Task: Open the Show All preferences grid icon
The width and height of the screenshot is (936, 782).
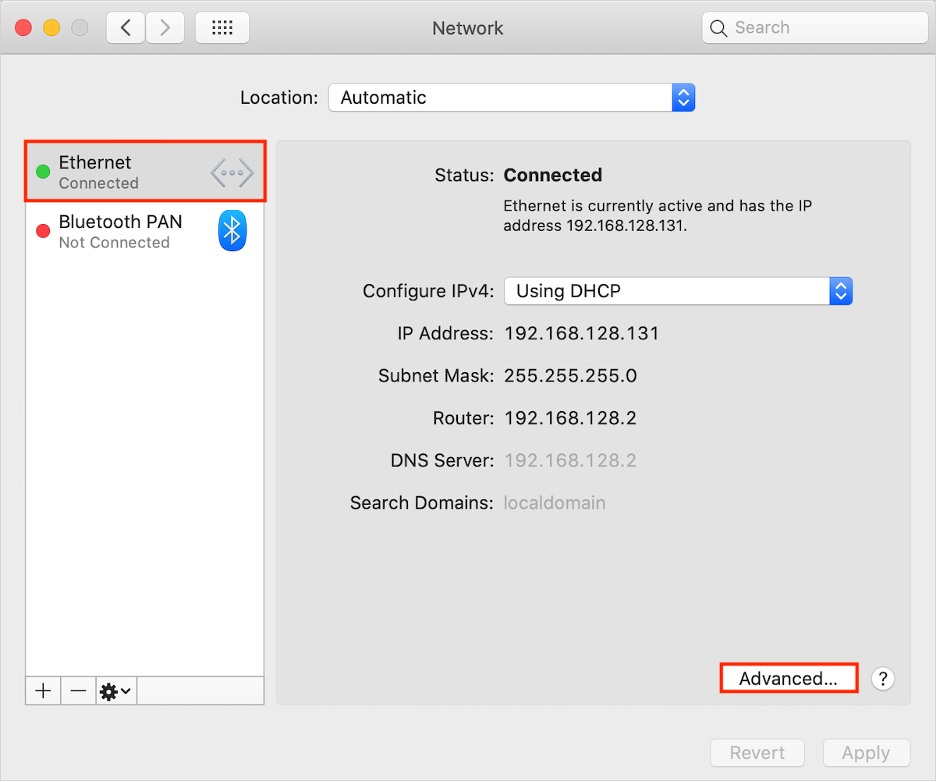Action: (x=221, y=27)
